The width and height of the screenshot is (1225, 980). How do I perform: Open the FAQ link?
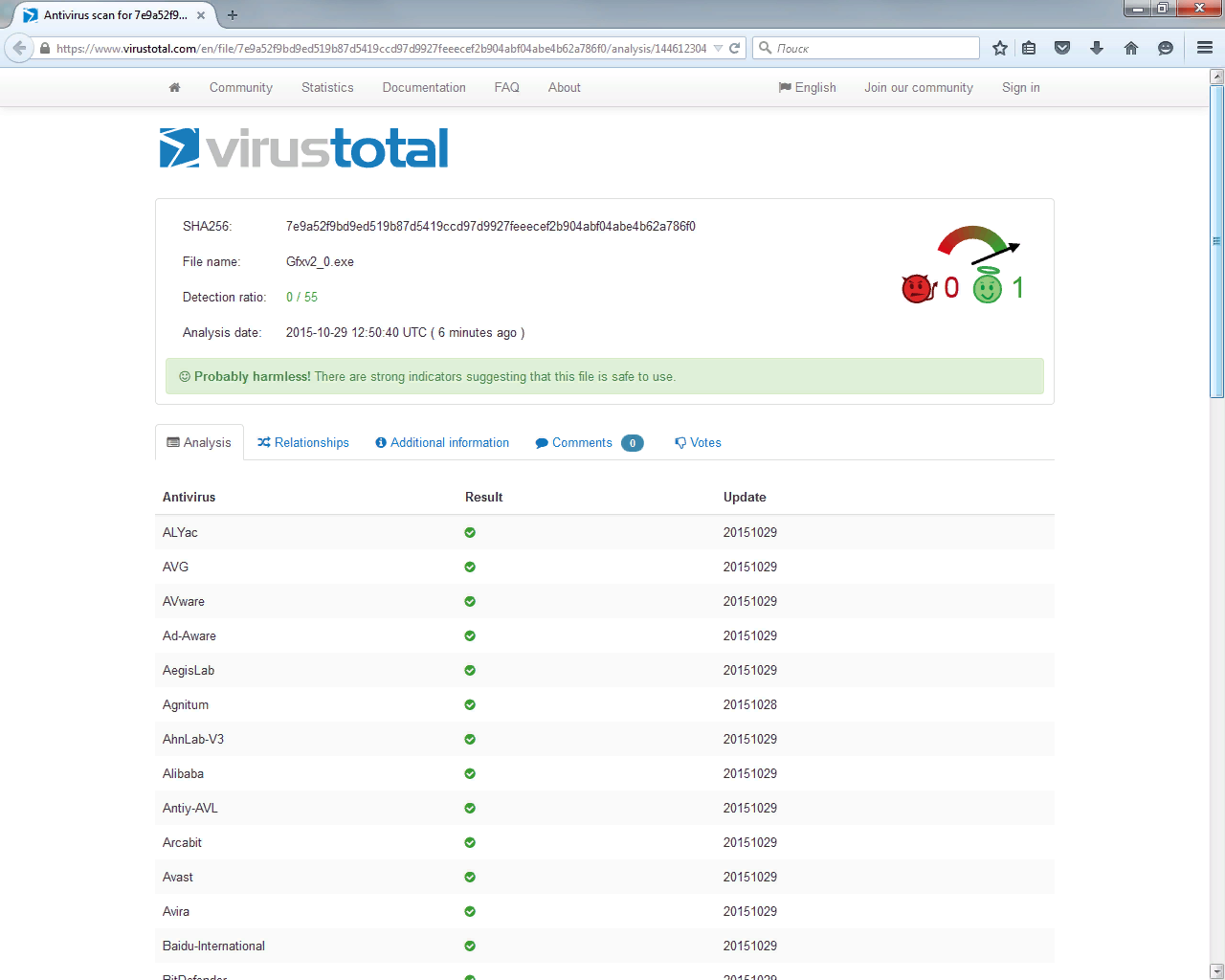[x=507, y=87]
